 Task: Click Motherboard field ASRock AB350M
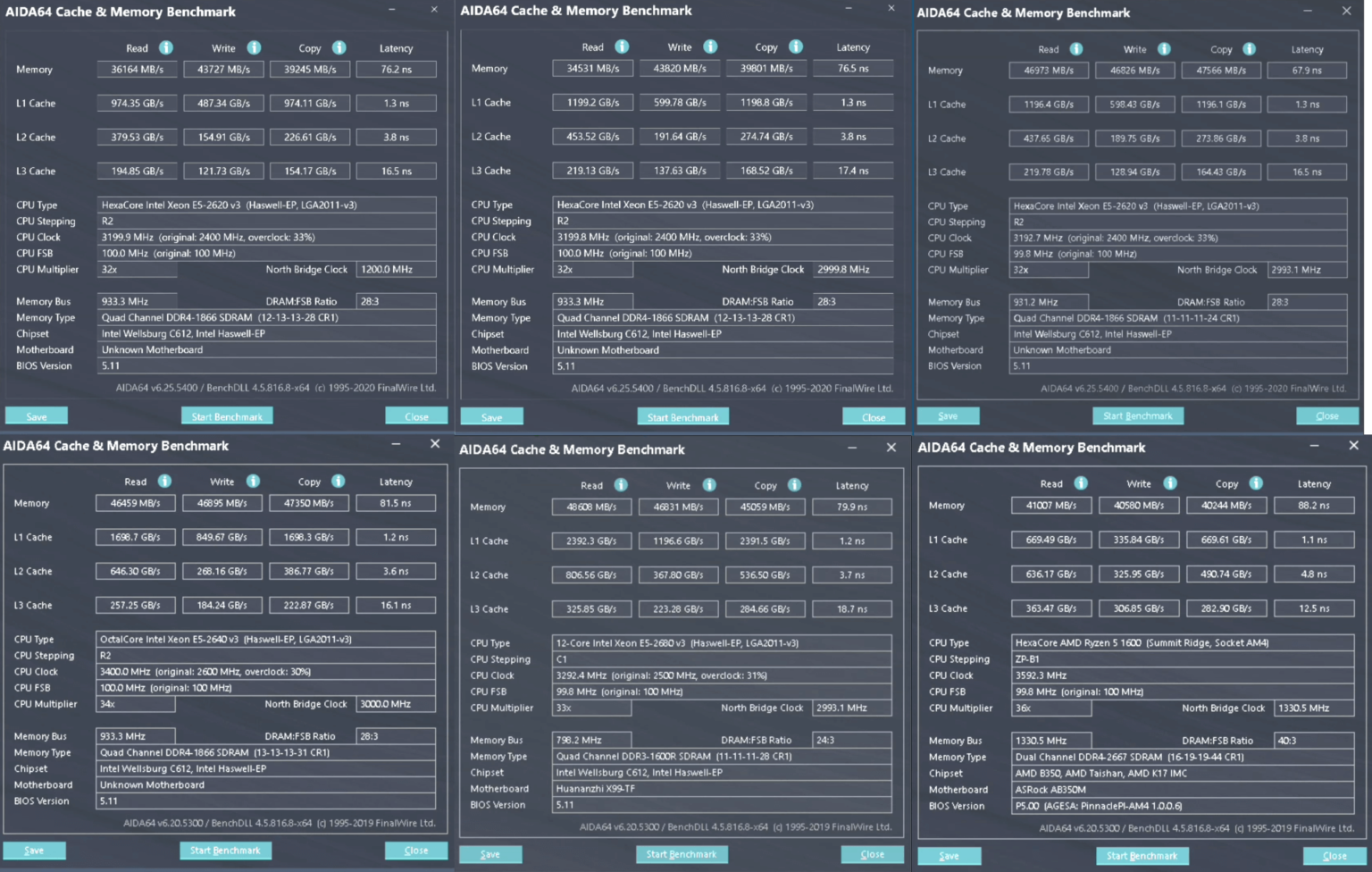1184,790
